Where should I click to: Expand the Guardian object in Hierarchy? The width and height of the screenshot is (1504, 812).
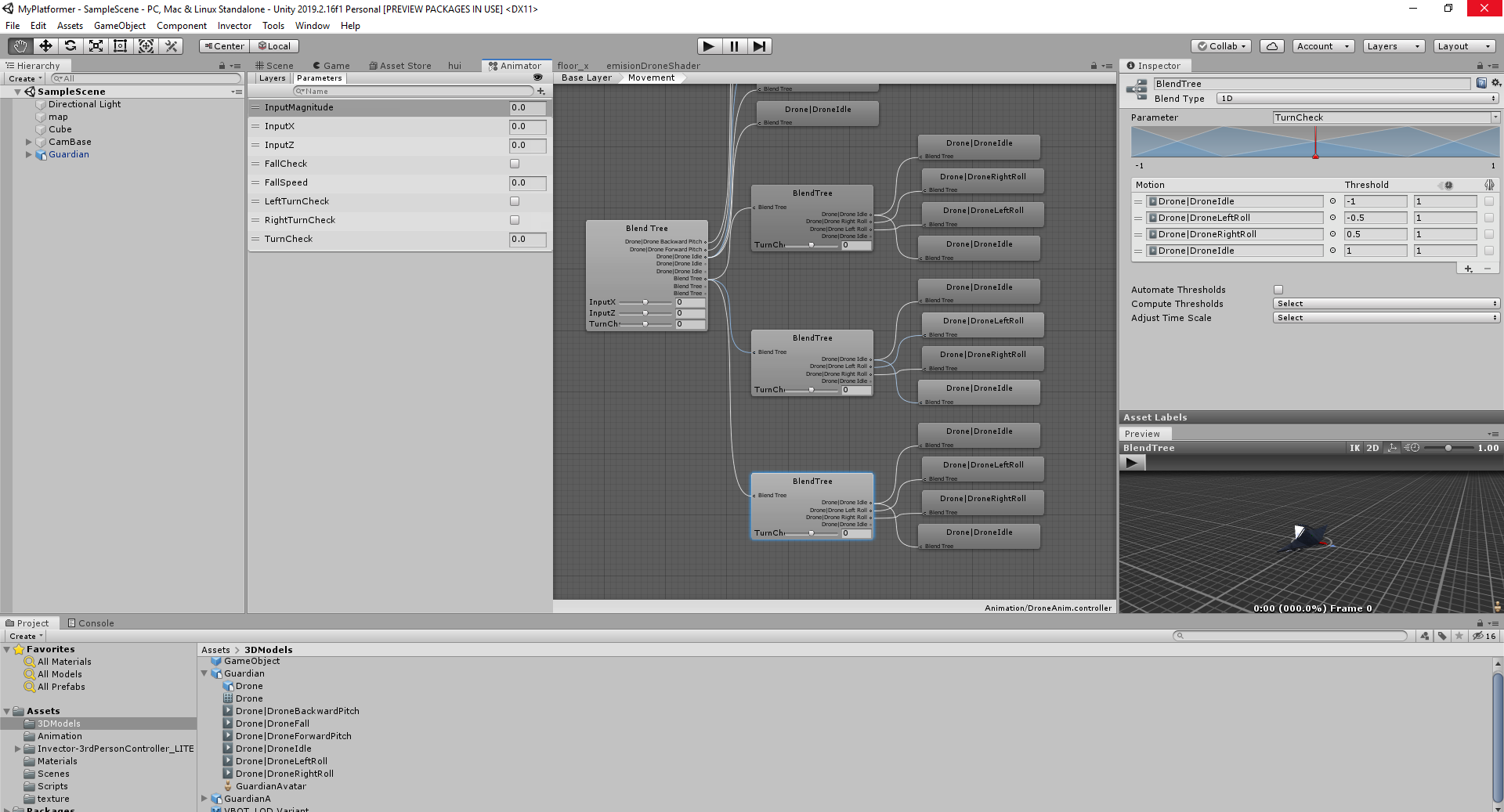pos(29,154)
